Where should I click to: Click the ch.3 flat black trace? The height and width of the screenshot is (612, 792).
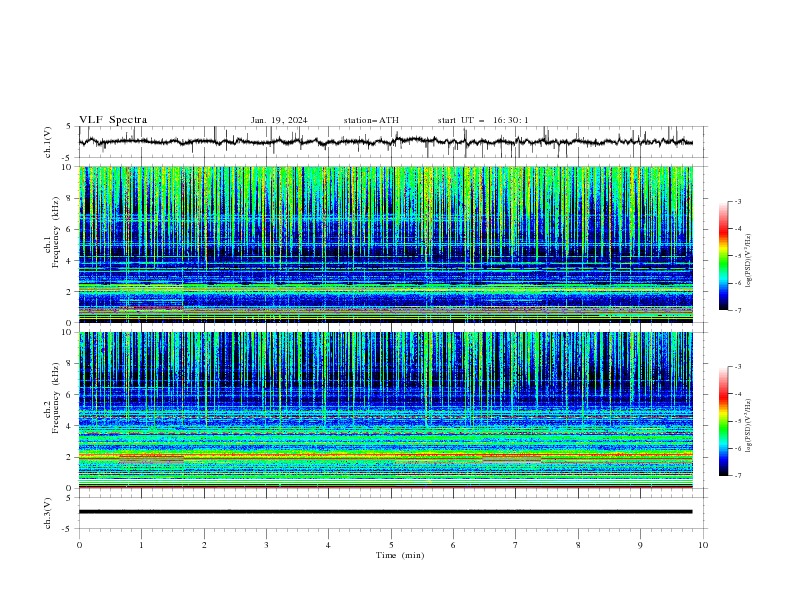pyautogui.click(x=385, y=512)
